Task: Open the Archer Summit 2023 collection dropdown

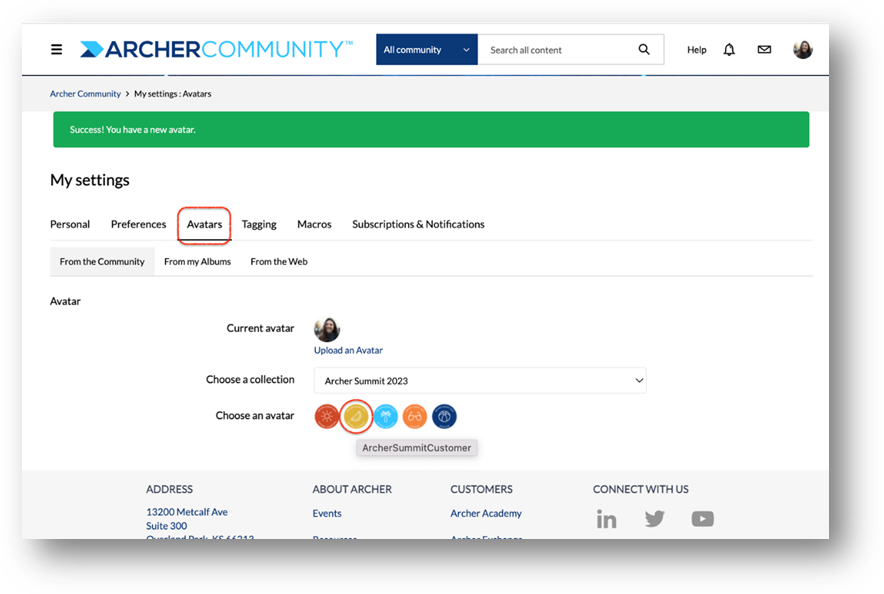Action: click(480, 380)
